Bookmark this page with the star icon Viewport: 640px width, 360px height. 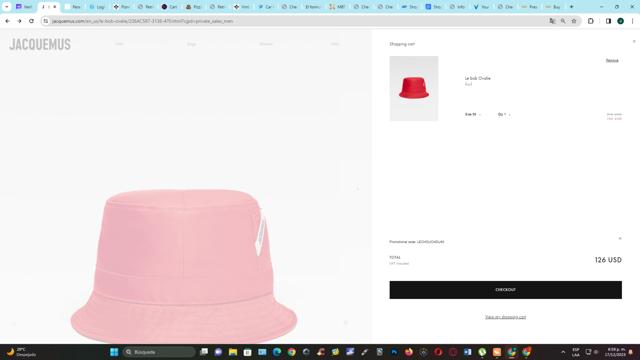pos(574,21)
